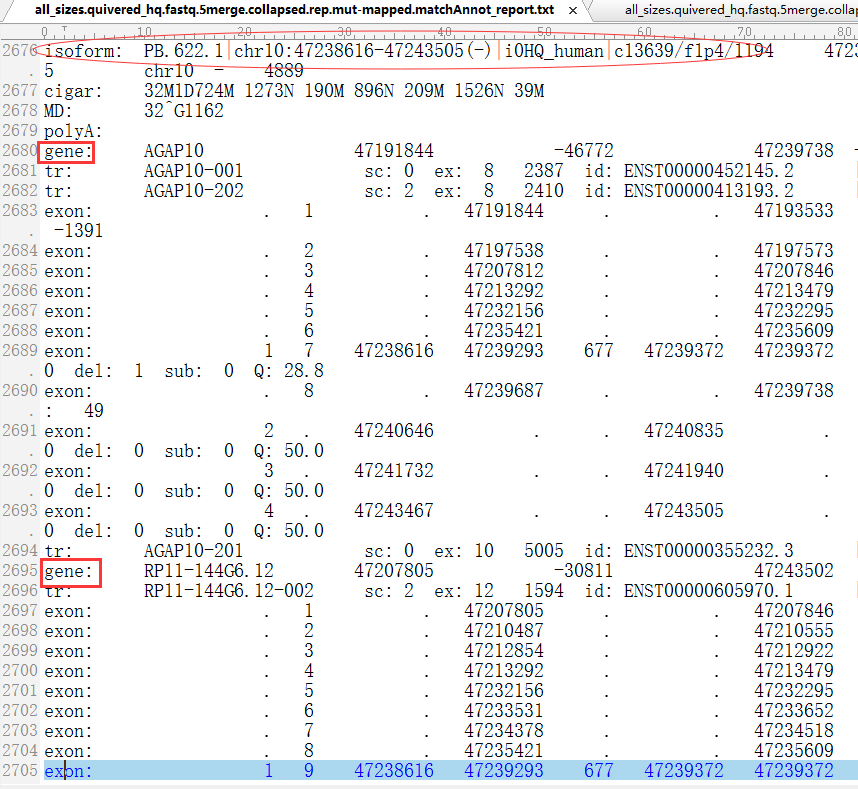Click the PB.622.1 isoform identifier
This screenshot has width=858, height=789.
183,51
